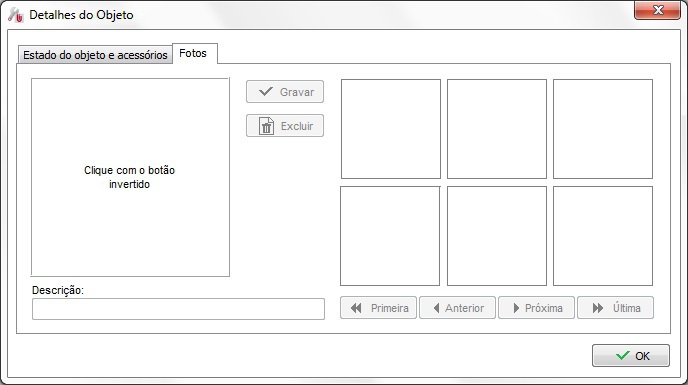Viewport: 688px width, 385px height.
Task: Select the top-left photo thumbnail slot
Action: 391,129
